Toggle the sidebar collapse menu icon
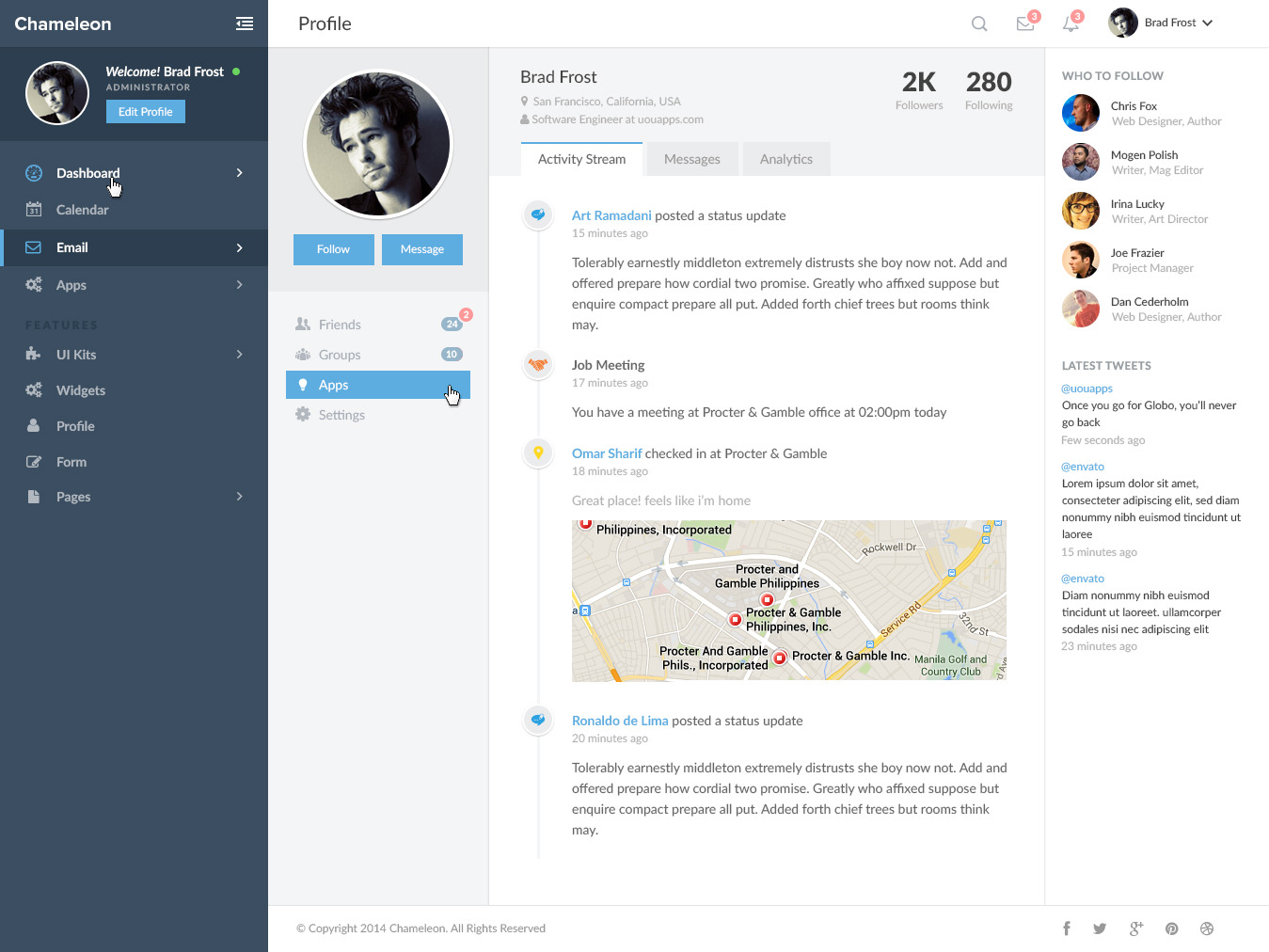1269x952 pixels. click(x=245, y=24)
